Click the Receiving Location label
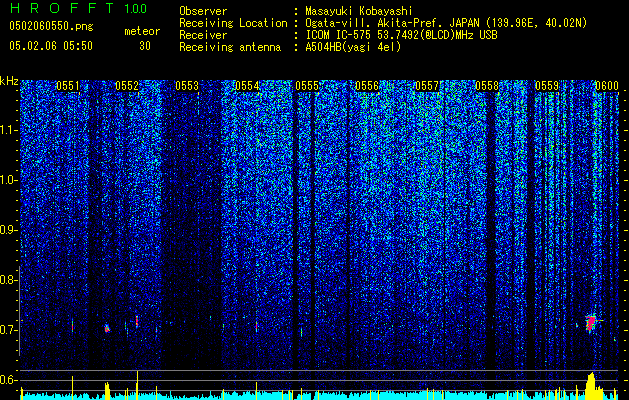The width and height of the screenshot is (629, 400). tap(233, 23)
